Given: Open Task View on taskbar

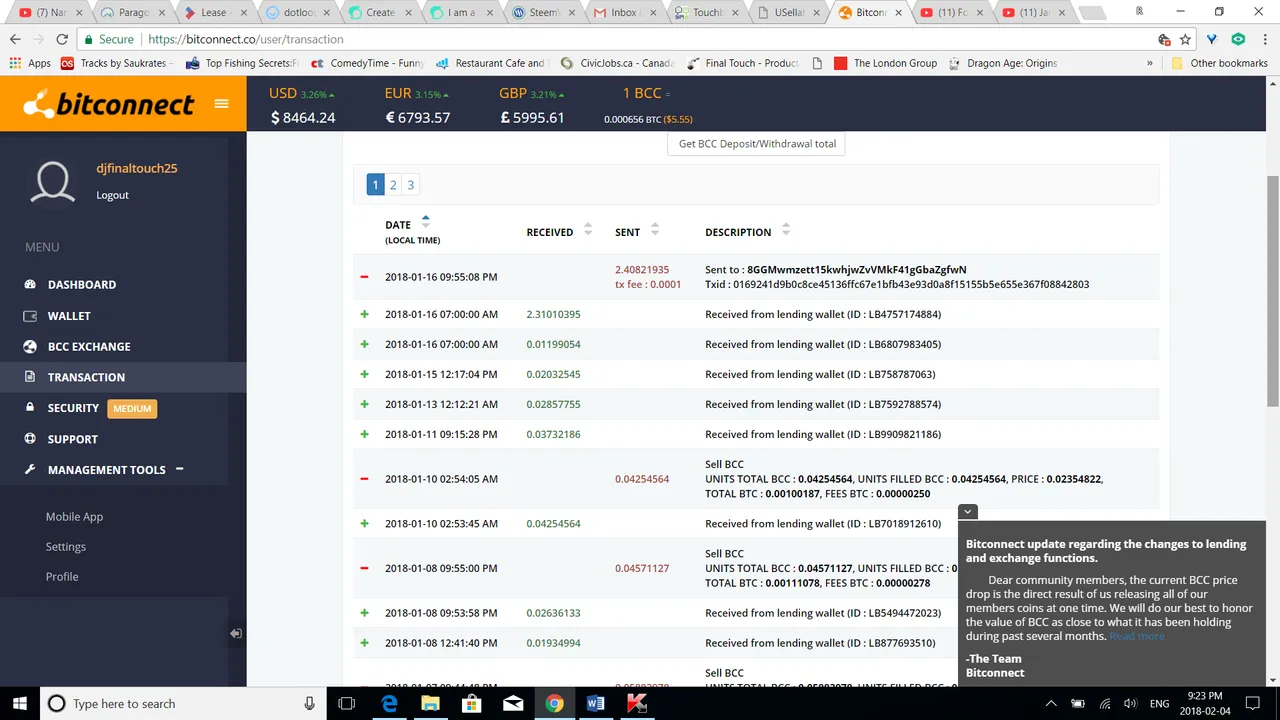Looking at the screenshot, I should [x=346, y=703].
